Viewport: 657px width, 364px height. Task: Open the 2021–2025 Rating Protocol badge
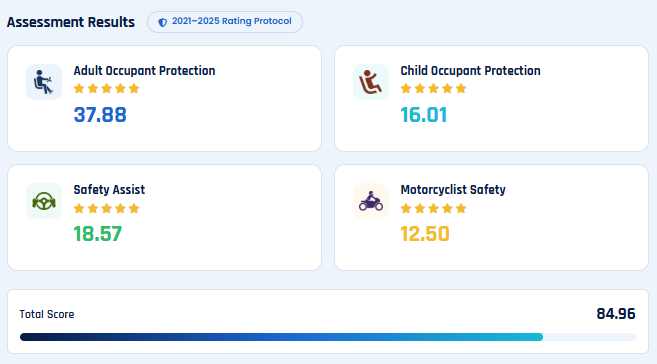point(225,22)
